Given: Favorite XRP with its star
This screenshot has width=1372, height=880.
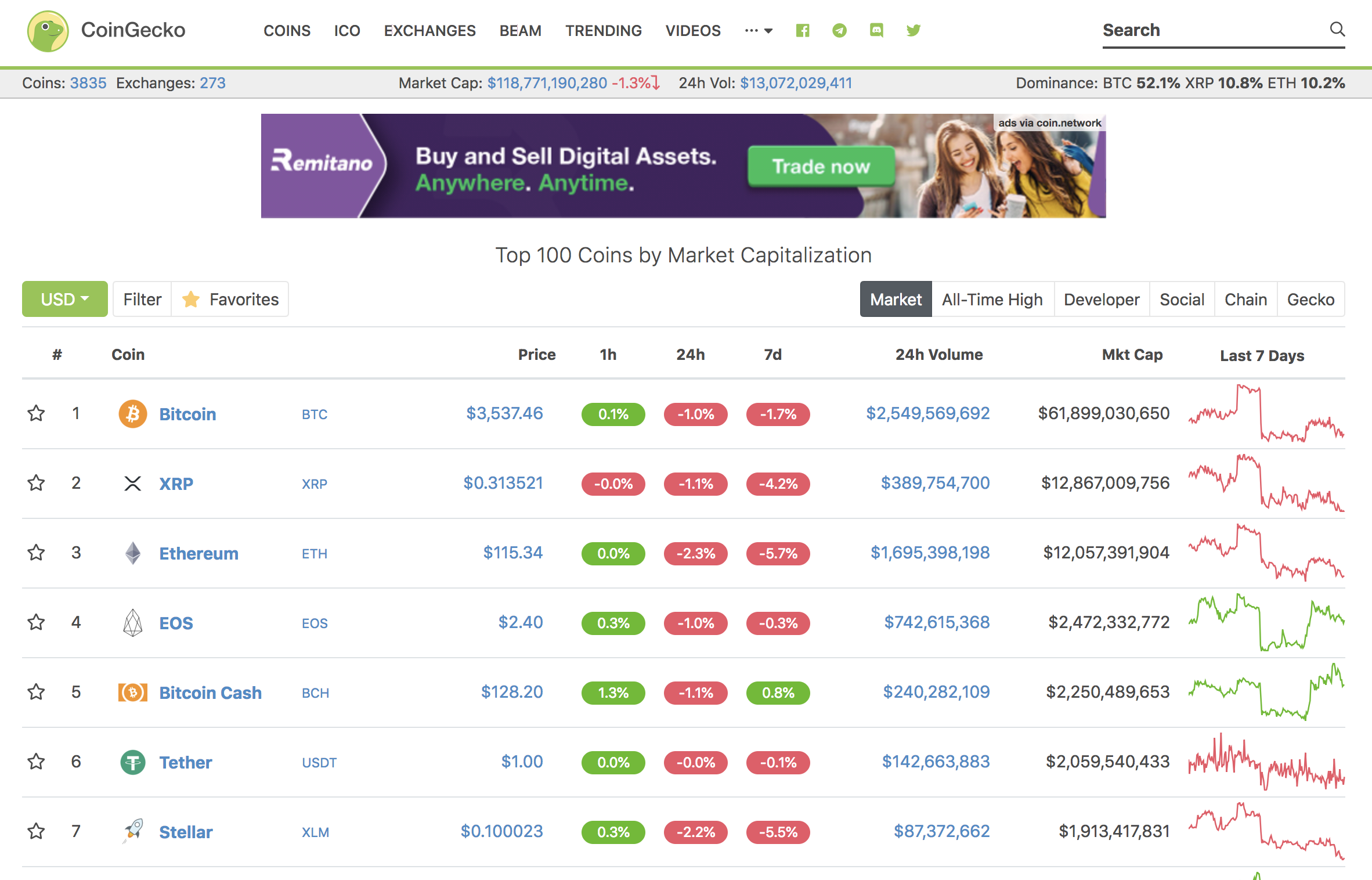Looking at the screenshot, I should pos(36,483).
